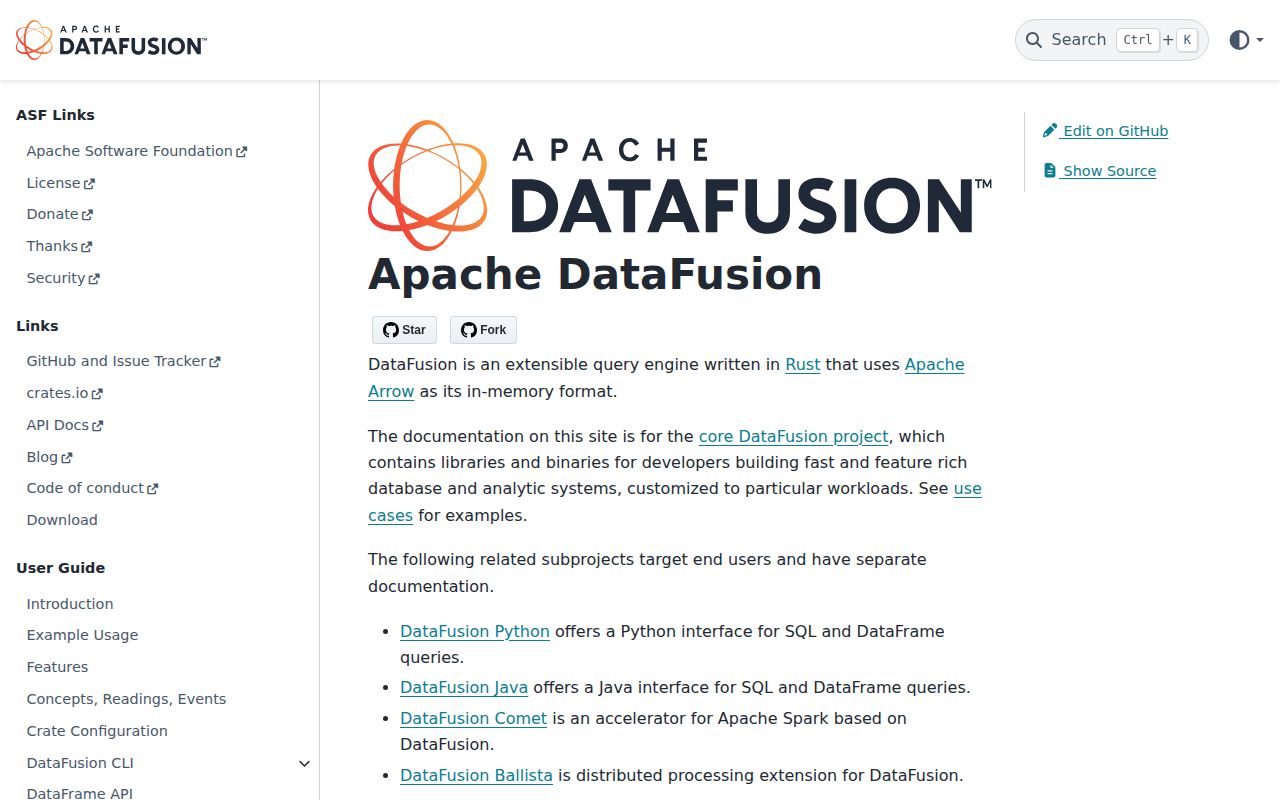The height and width of the screenshot is (800, 1280).
Task: Open Download sidebar link
Action: point(62,520)
